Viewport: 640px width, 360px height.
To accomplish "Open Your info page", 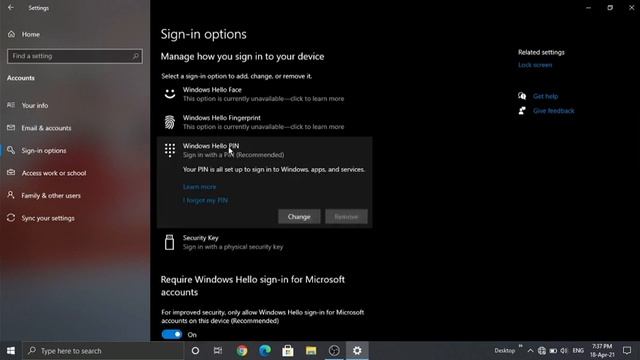I will pyautogui.click(x=35, y=105).
